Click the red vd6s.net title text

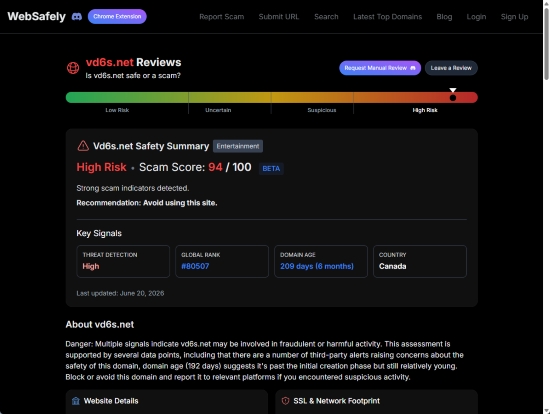point(109,62)
